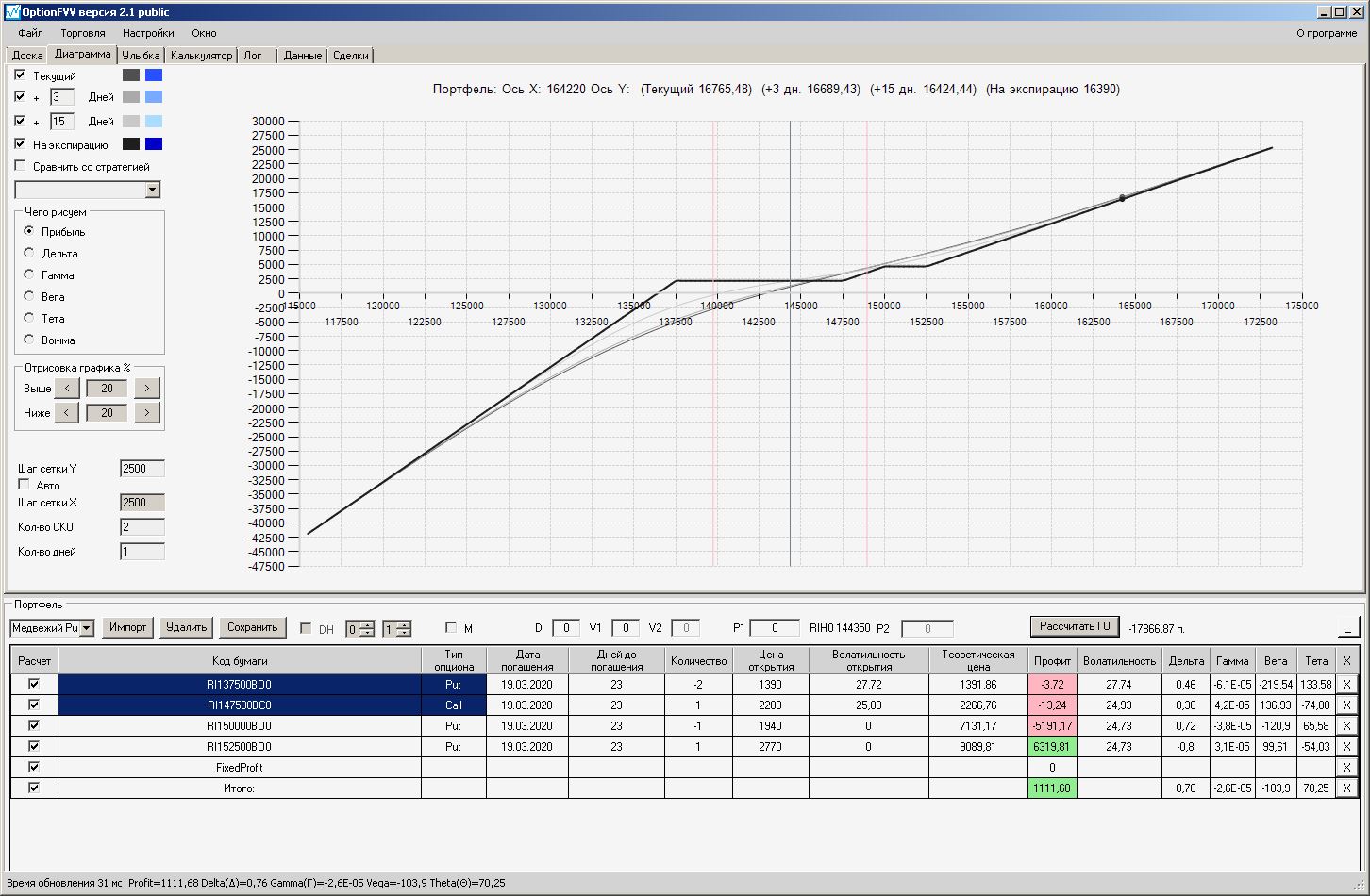Click the spinner on the DH field showing 1

[404, 629]
